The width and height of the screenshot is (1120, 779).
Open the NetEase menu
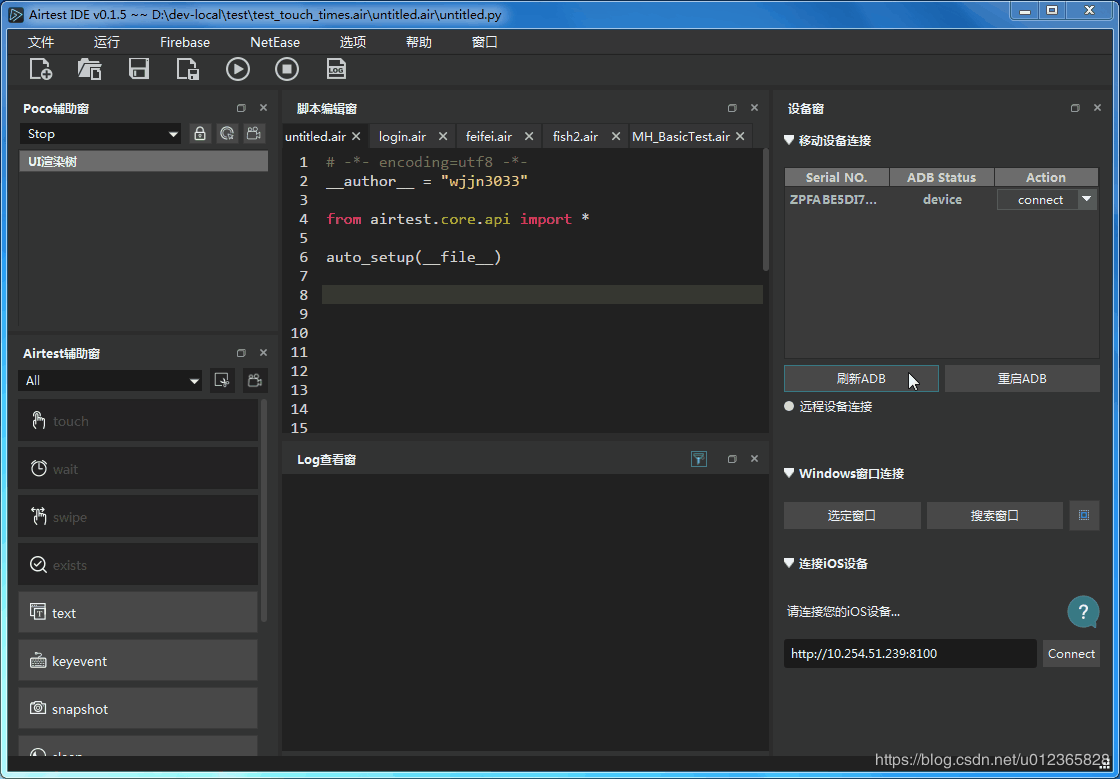click(275, 42)
